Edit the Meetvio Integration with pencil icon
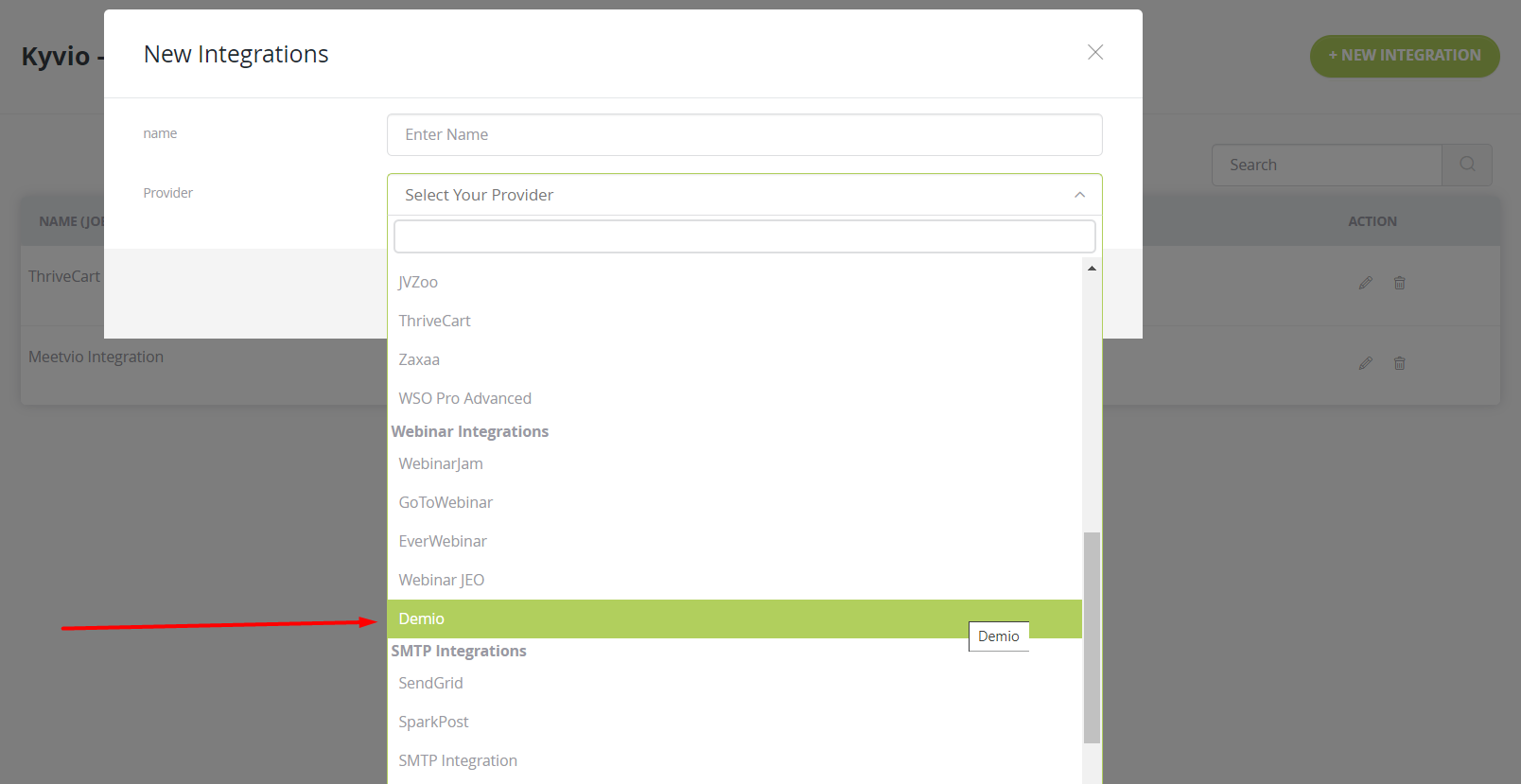The image size is (1521, 784). tap(1366, 363)
